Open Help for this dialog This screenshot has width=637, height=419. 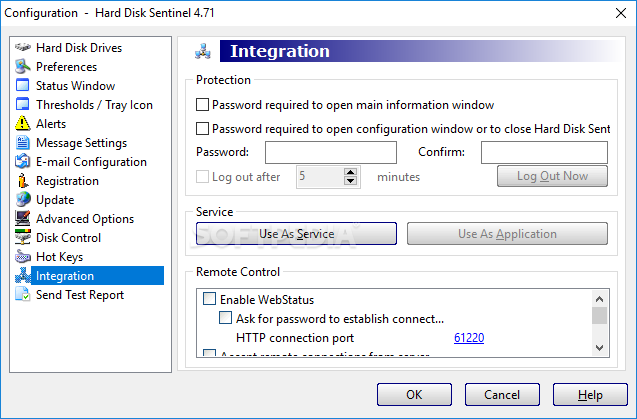point(590,395)
